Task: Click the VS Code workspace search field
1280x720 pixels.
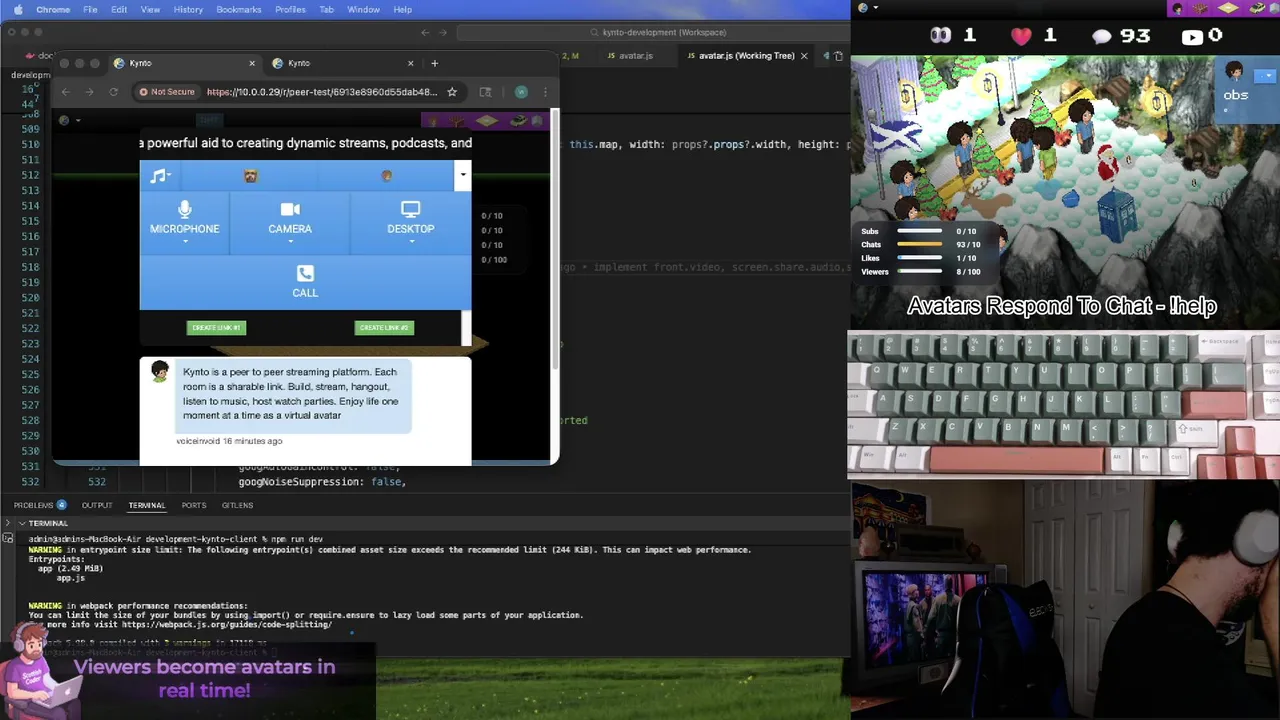Action: [x=658, y=32]
